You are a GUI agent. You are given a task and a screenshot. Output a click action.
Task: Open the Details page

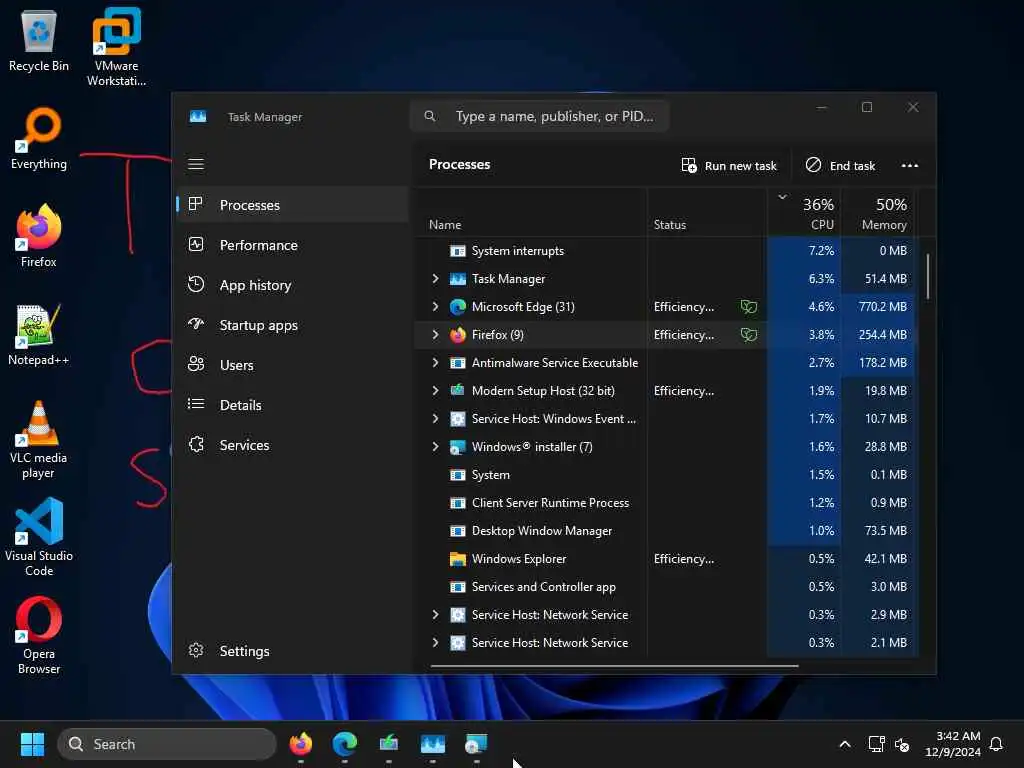click(293, 405)
